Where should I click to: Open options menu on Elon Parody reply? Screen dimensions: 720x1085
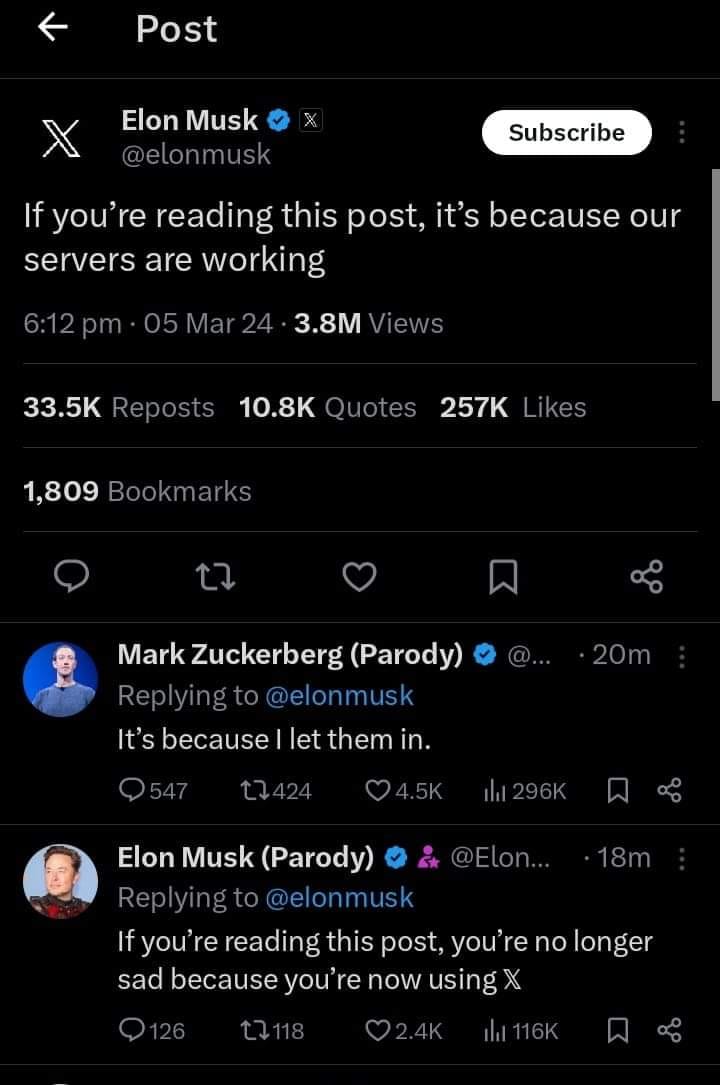682,858
